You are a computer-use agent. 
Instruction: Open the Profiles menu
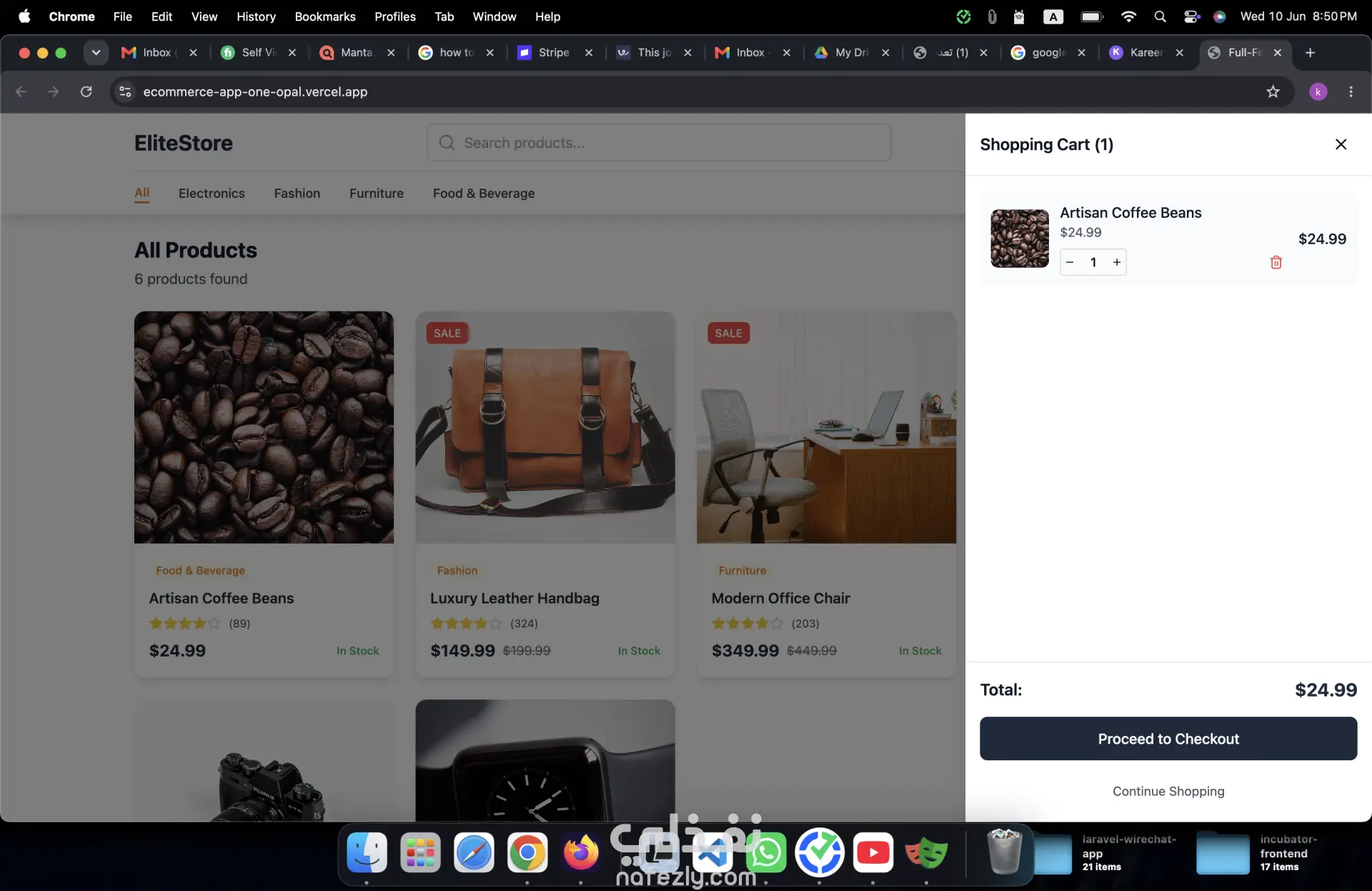395,16
